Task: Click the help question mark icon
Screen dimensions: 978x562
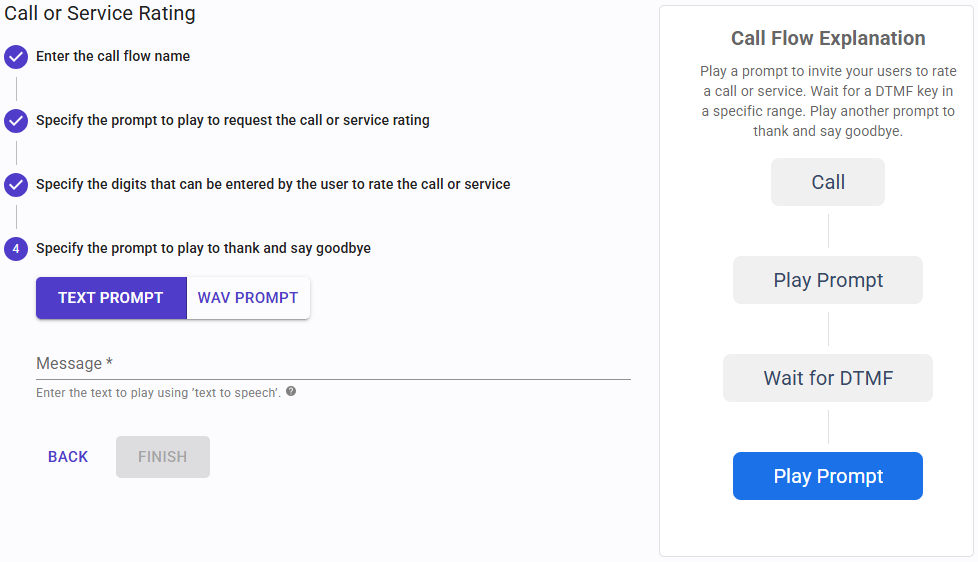Action: tap(291, 392)
